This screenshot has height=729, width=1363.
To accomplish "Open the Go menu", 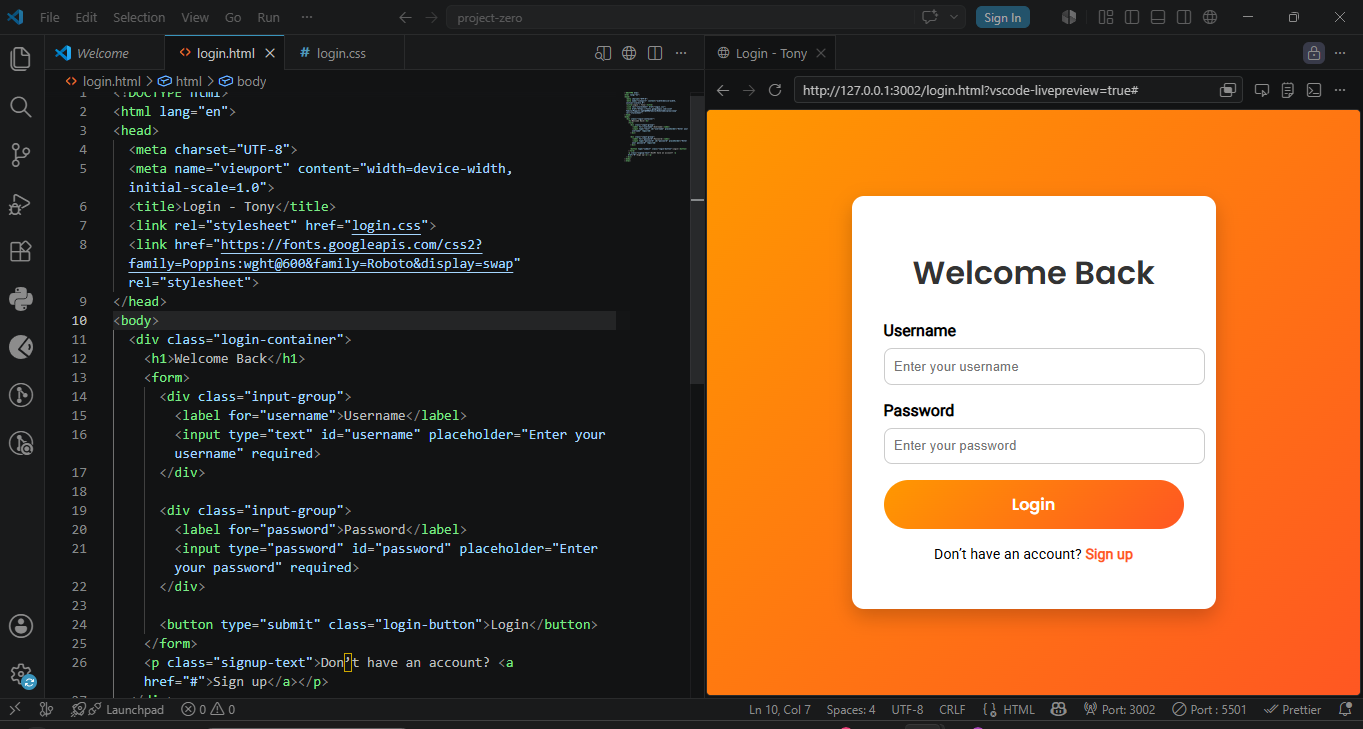I will pyautogui.click(x=233, y=17).
